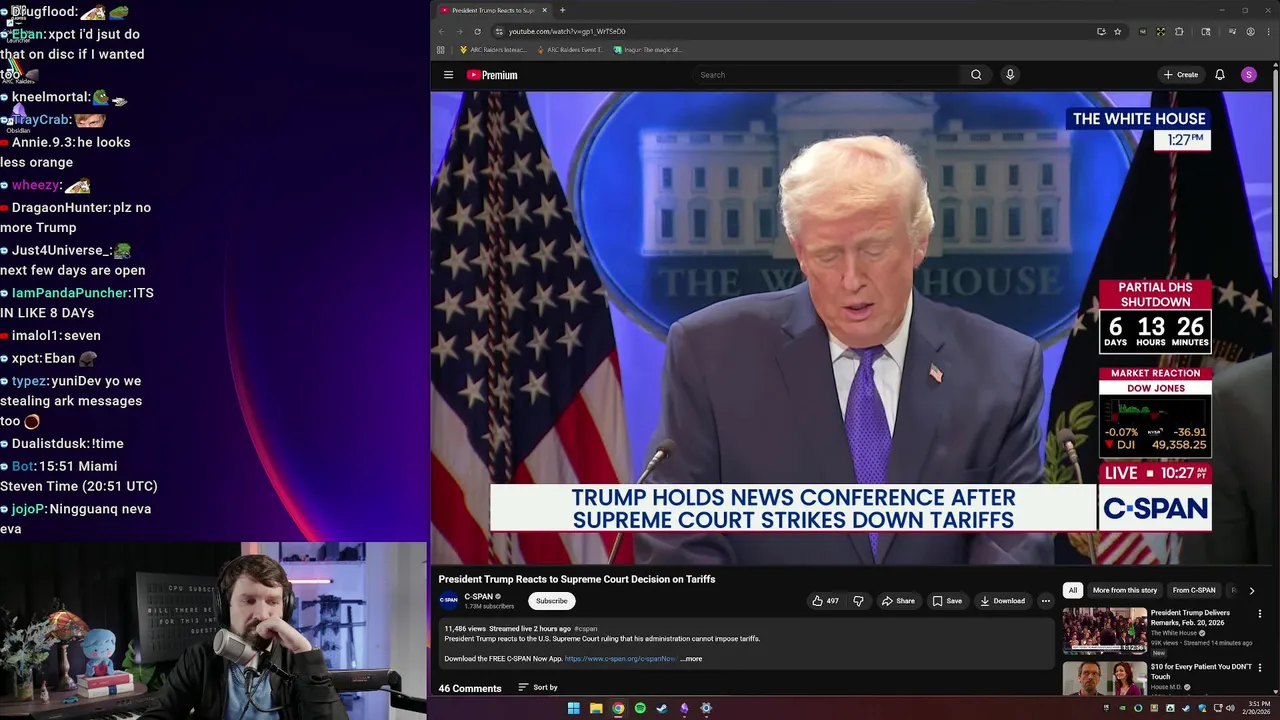This screenshot has height=720, width=1280.
Task: Open three-dot menu for $10 for Every Patient video
Action: (1260, 668)
